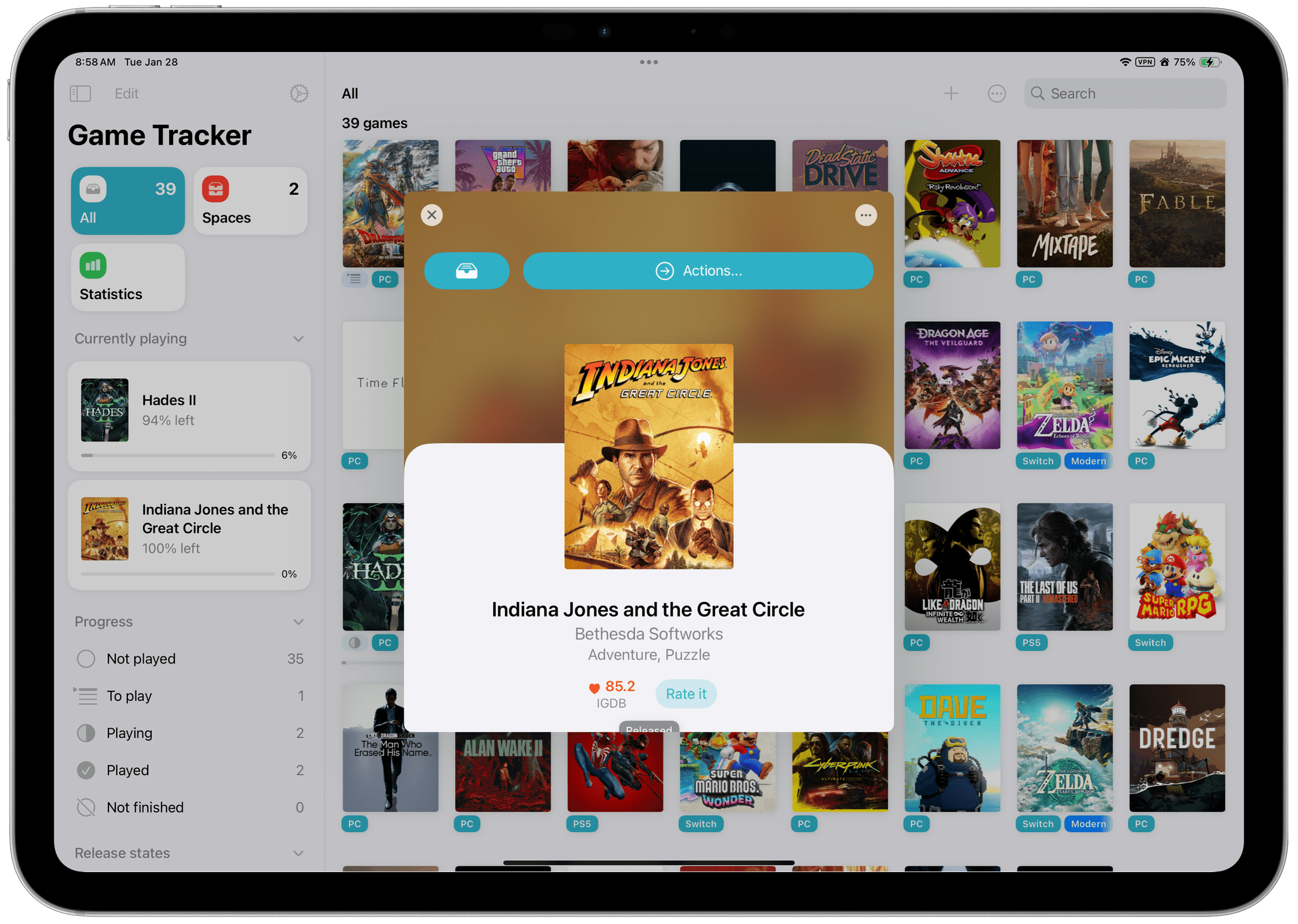
Task: Click the Switch tag under Tears of the Kingdom
Action: pos(1038,824)
